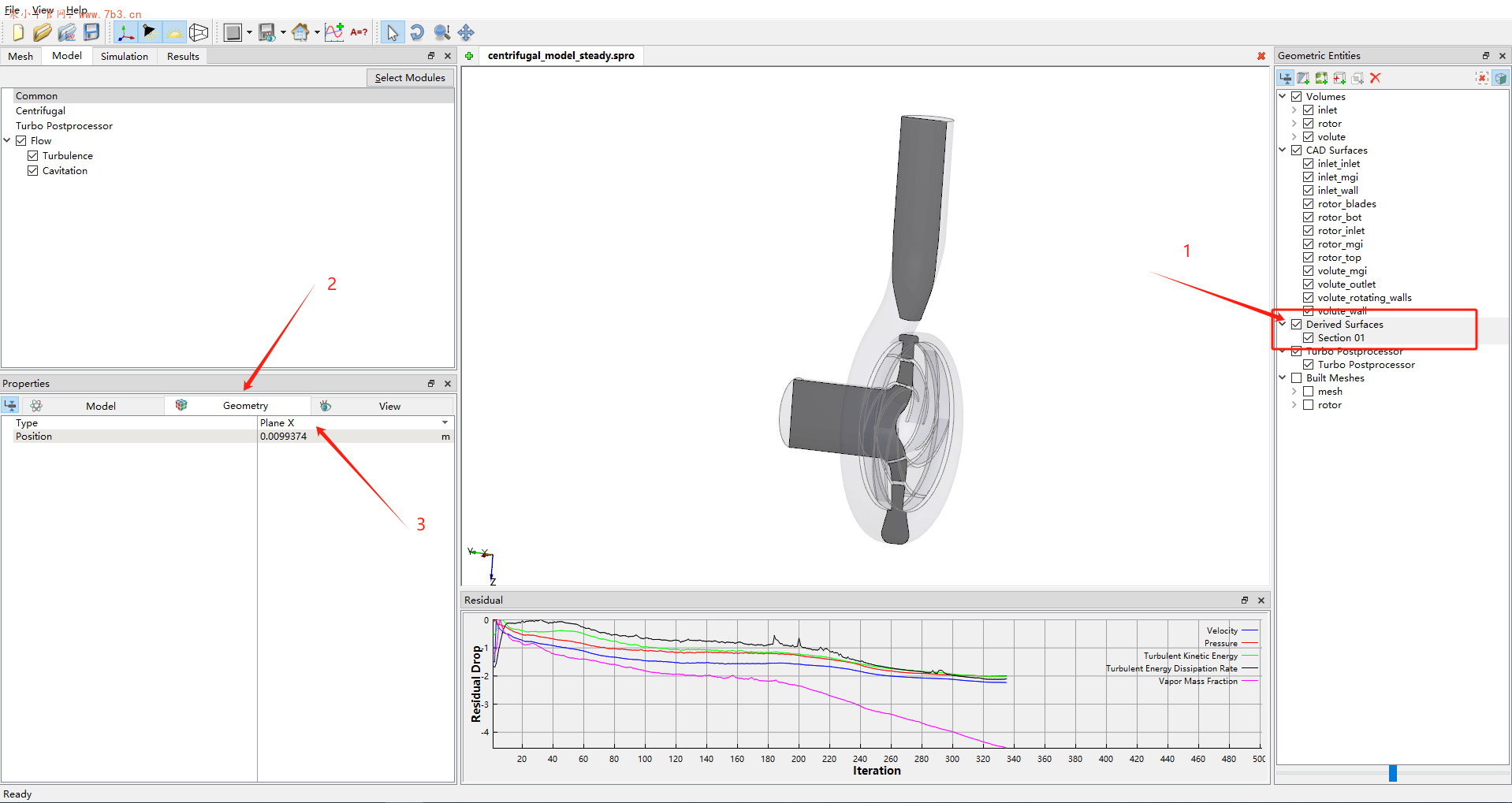Select the rotate view arrow tool
This screenshot has width=1512, height=803.
pos(417,32)
